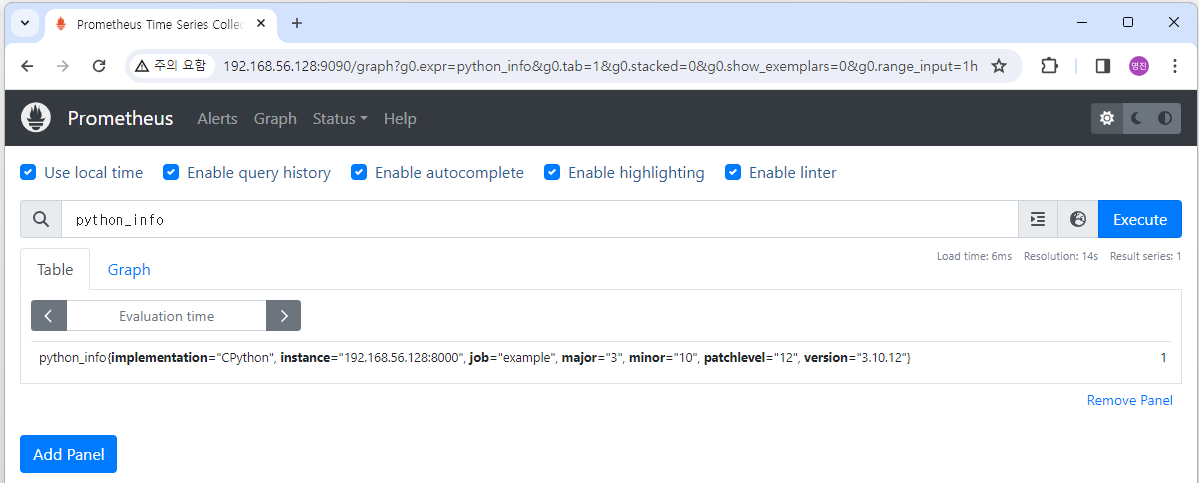Viewport: 1199px width, 483px height.
Task: Click the "Resolution: 14s" text
Action: point(1061,256)
